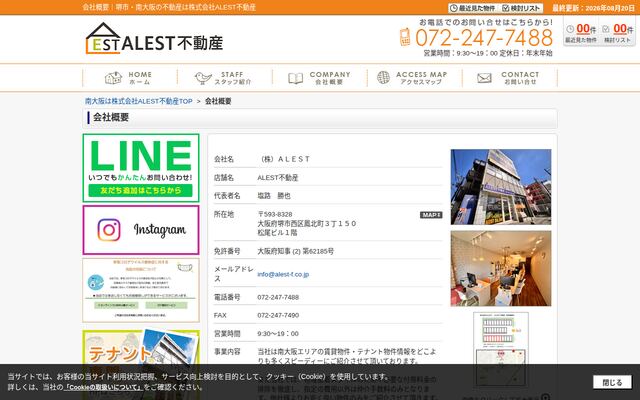The image size is (640, 400).
Task: Click the MAP button beside the address
Action: [x=431, y=215]
